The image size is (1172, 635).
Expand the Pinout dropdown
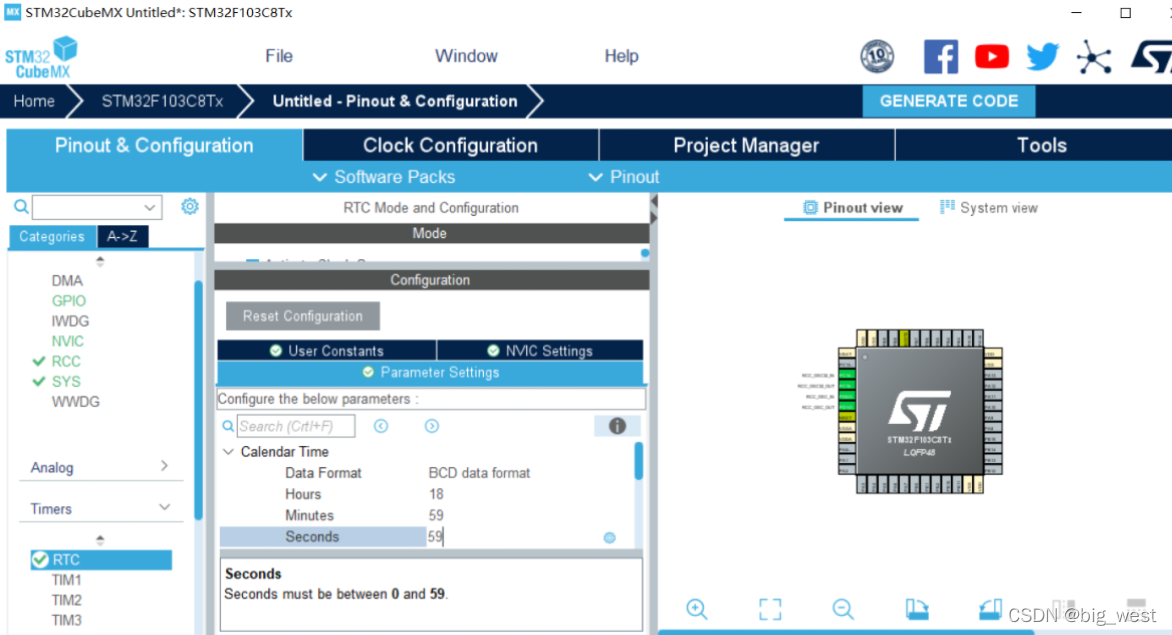pyautogui.click(x=624, y=177)
